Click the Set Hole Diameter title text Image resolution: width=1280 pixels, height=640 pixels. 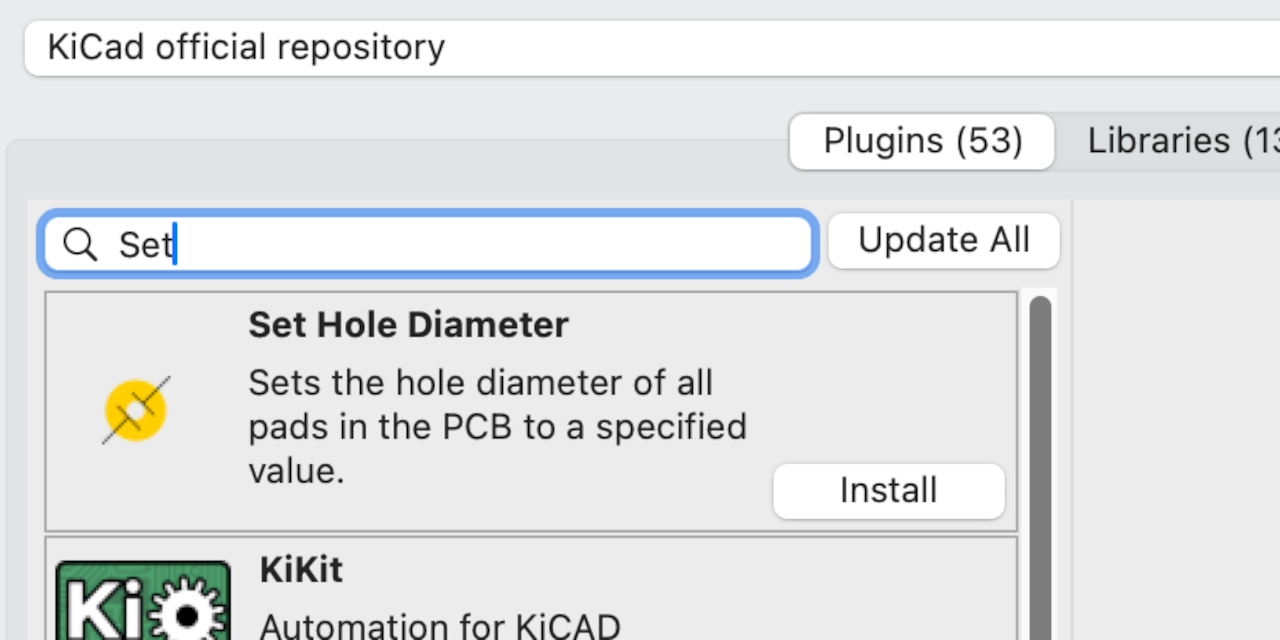[408, 324]
